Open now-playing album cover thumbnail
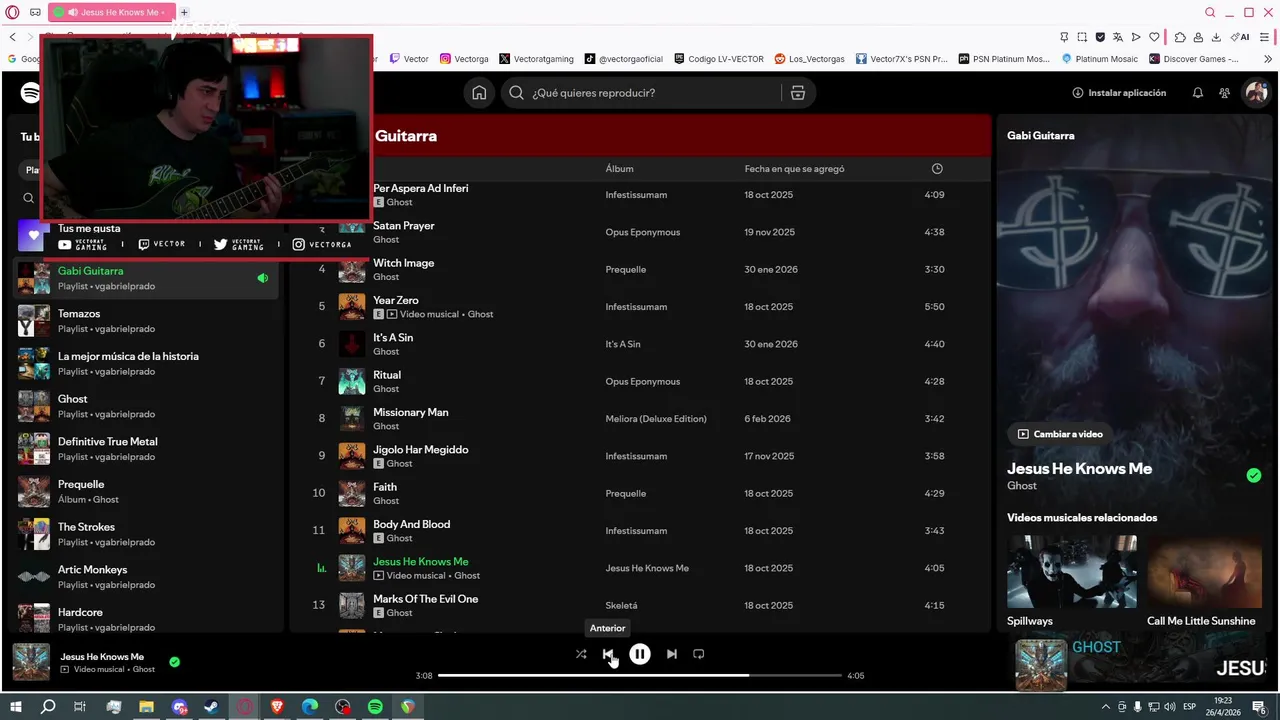The height and width of the screenshot is (720, 1280). (31, 662)
